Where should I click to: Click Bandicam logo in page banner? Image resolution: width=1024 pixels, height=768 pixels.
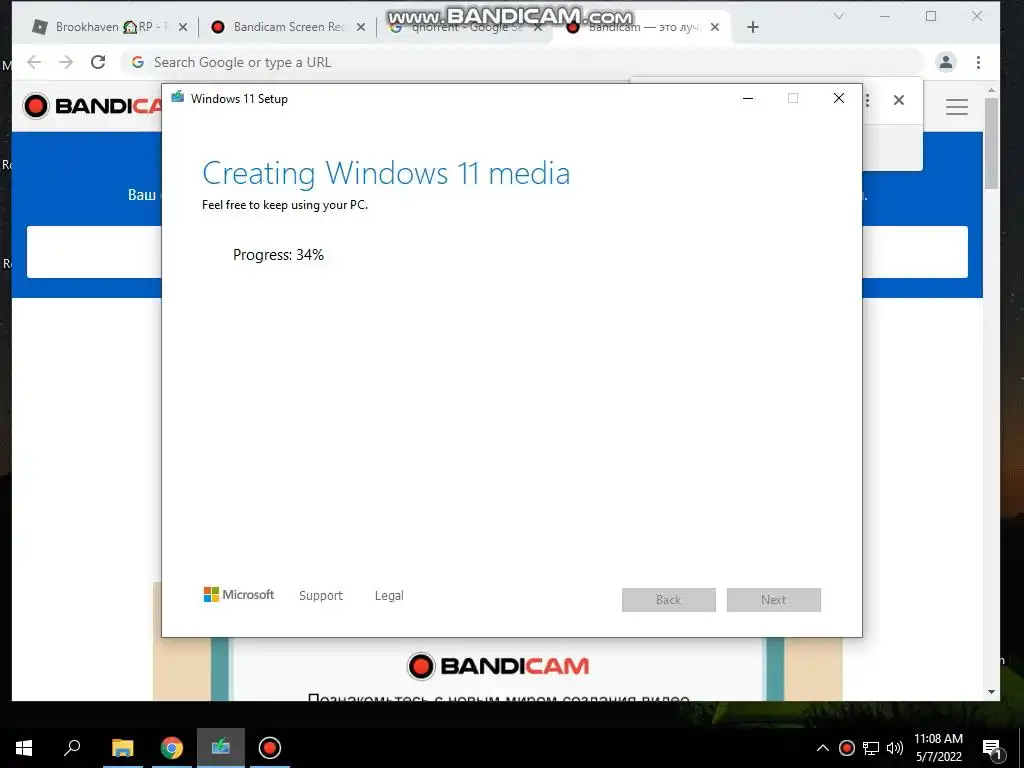[498, 666]
